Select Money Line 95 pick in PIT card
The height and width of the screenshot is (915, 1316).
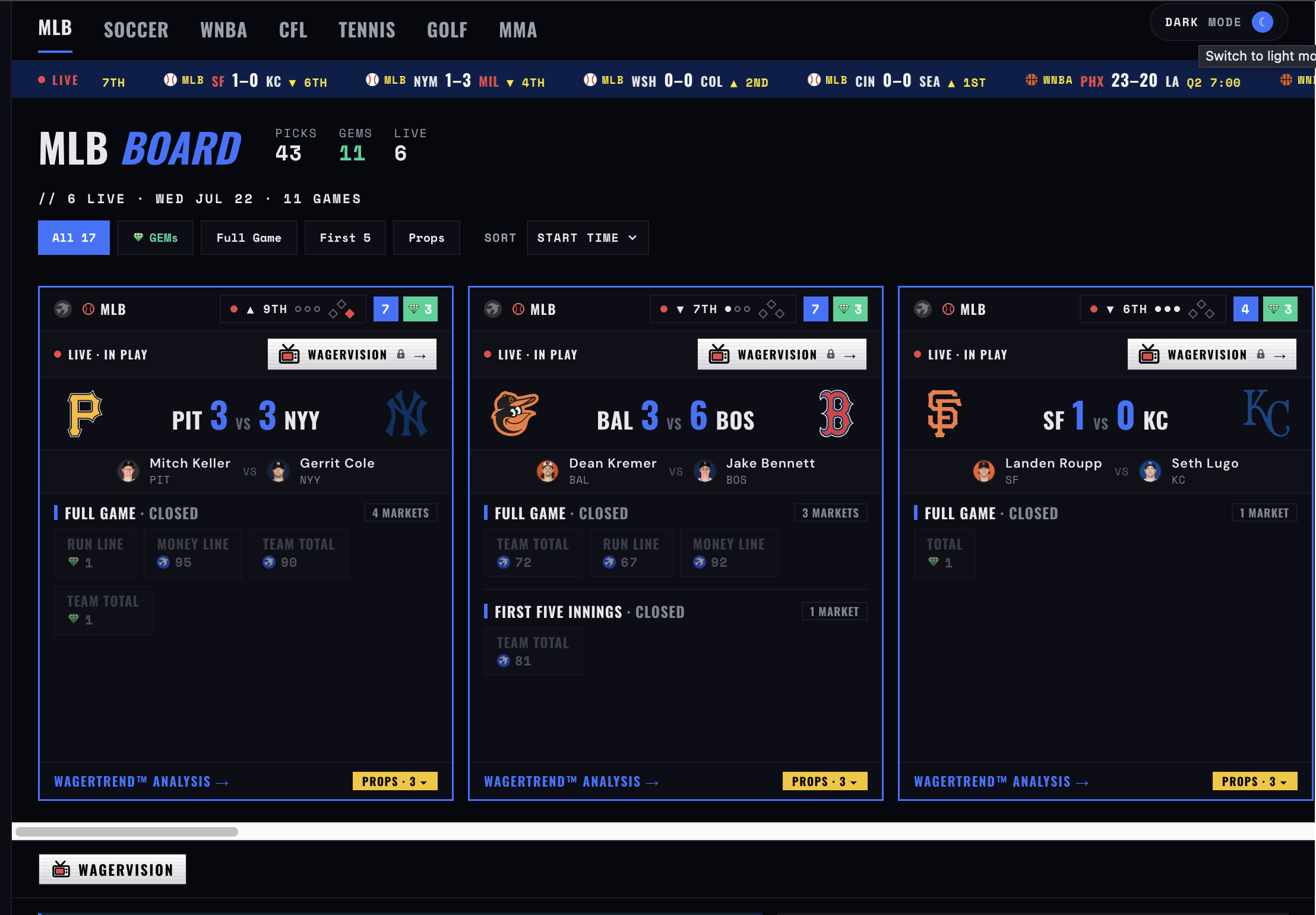coord(193,553)
